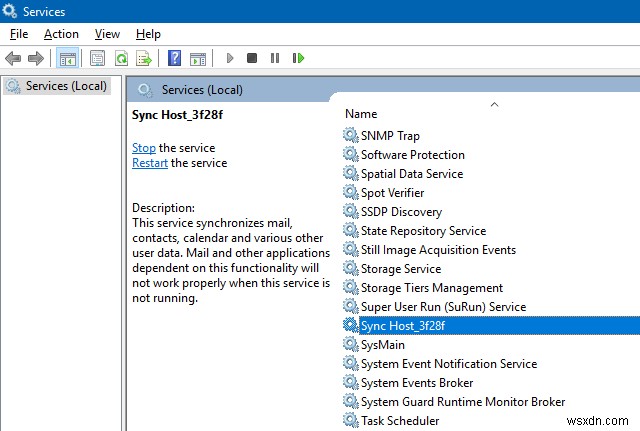Open the blue Help toolbar icon
640x431 pixels.
(174, 58)
